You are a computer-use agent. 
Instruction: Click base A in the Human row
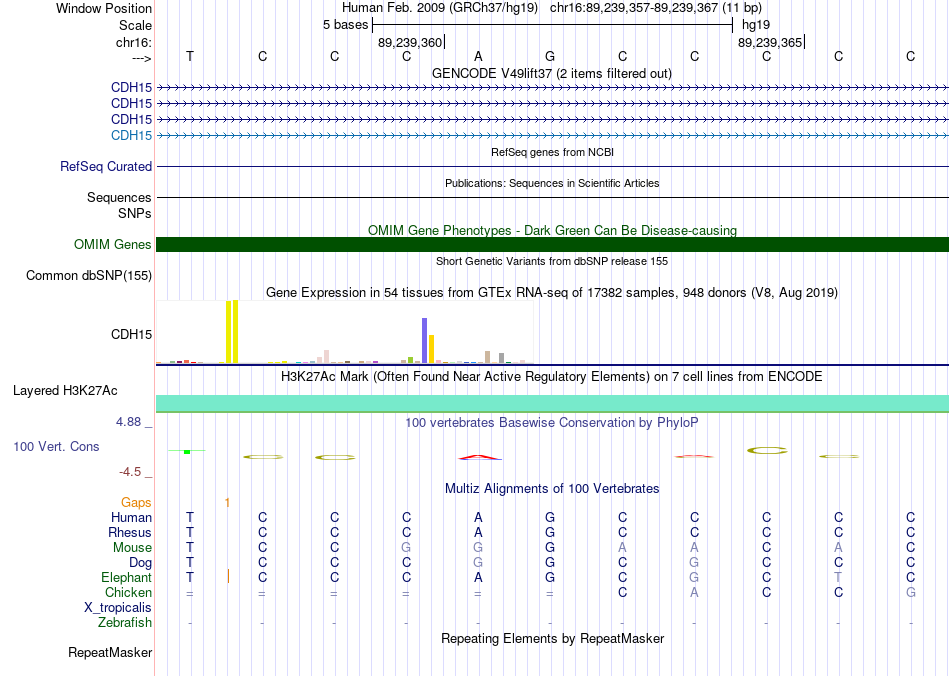478,517
